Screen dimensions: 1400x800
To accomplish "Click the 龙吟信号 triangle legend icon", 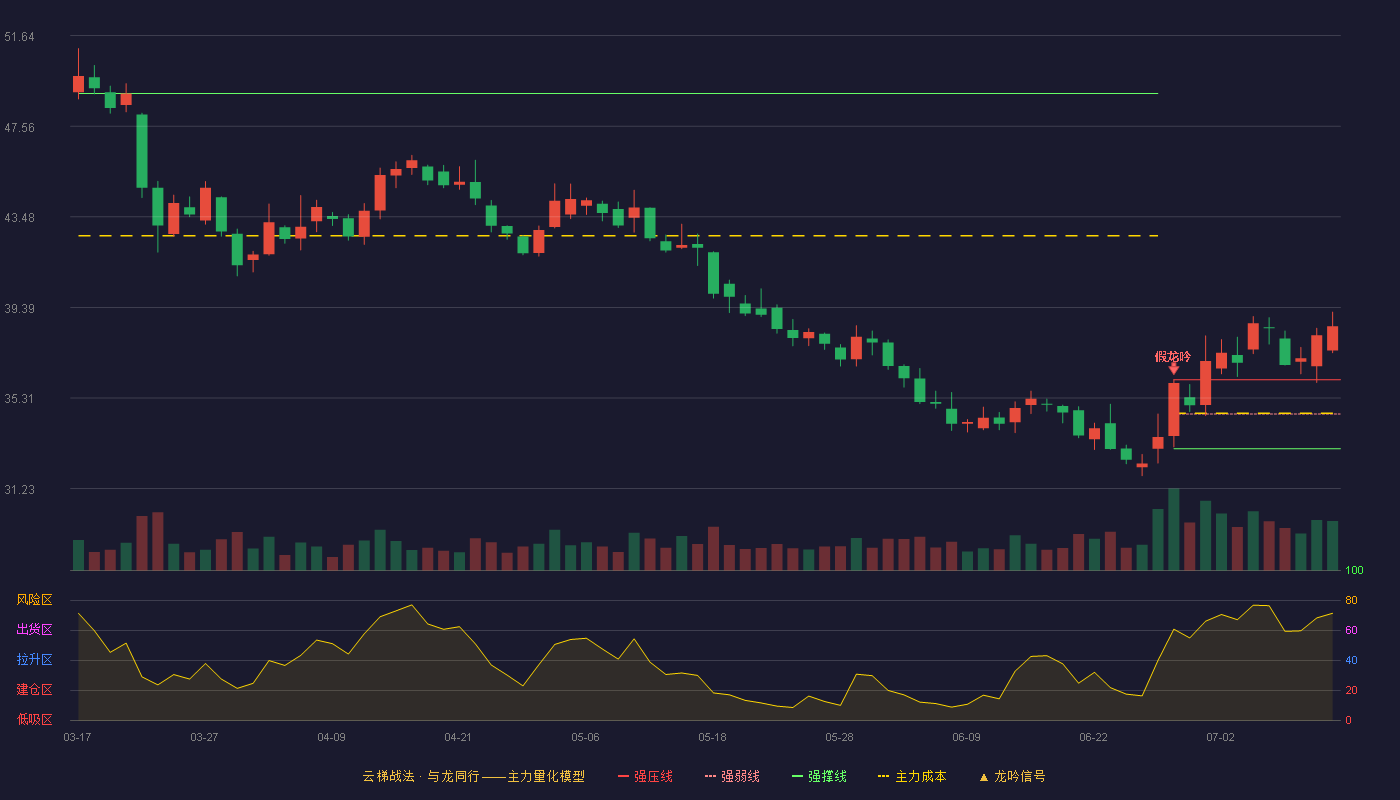I will 983,777.
